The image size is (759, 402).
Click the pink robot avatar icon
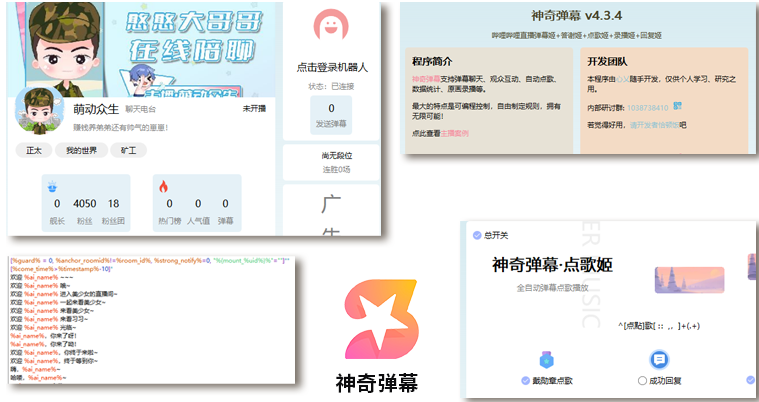tap(331, 24)
